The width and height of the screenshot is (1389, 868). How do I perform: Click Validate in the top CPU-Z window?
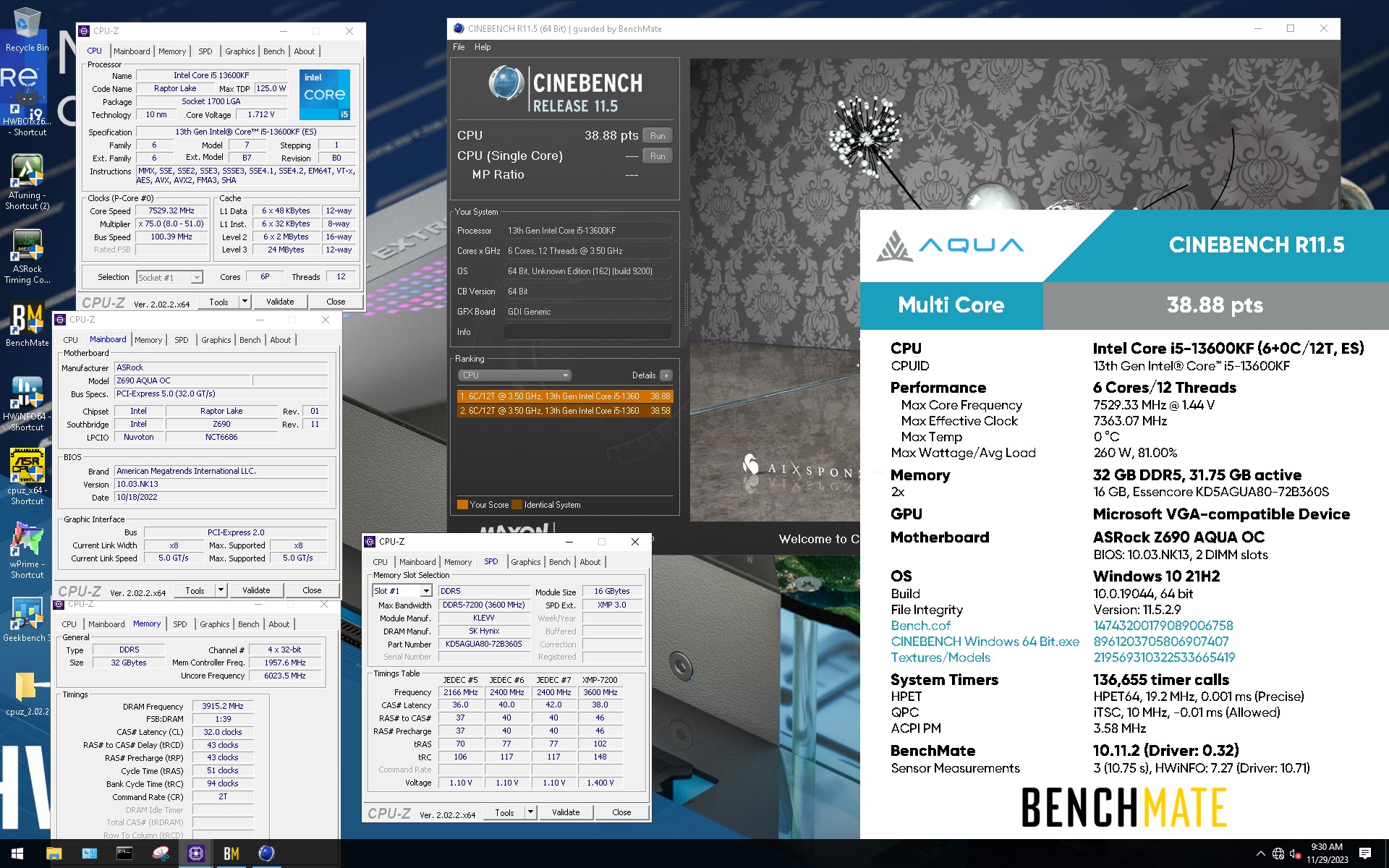(x=280, y=302)
